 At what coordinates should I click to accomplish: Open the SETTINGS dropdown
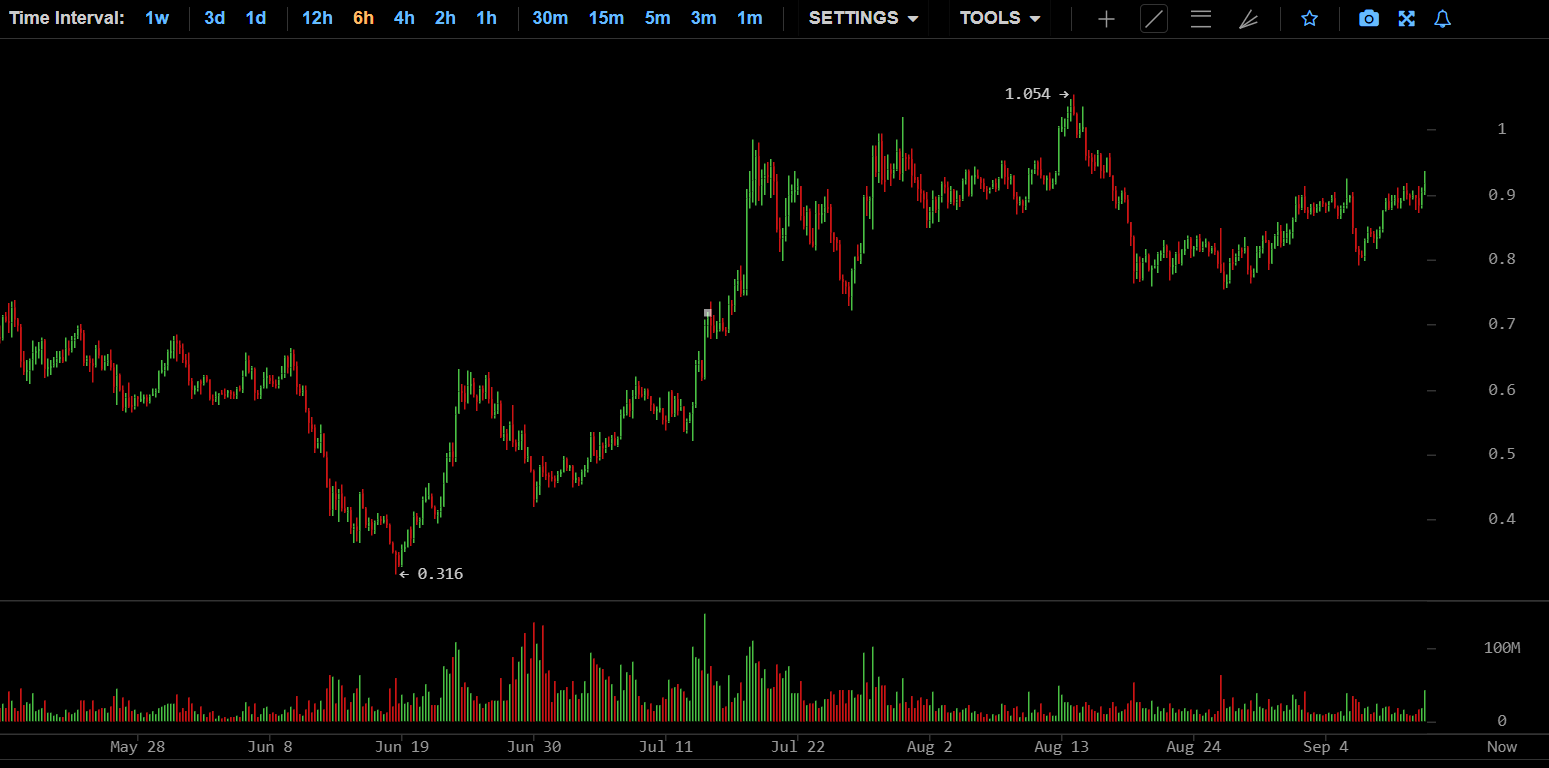pos(863,18)
